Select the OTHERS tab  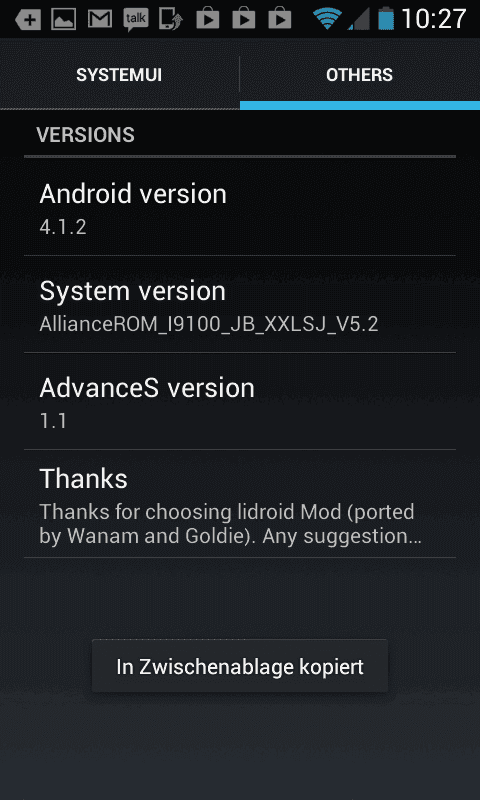click(x=360, y=75)
